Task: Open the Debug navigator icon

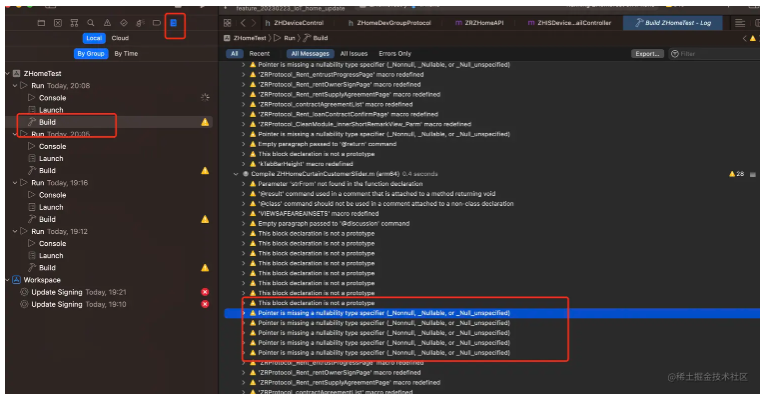Action: click(x=140, y=23)
